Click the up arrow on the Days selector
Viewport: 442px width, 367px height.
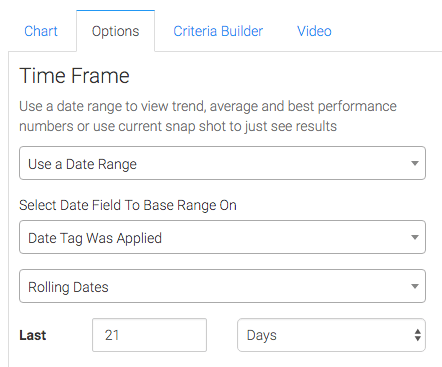pyautogui.click(x=417, y=331)
